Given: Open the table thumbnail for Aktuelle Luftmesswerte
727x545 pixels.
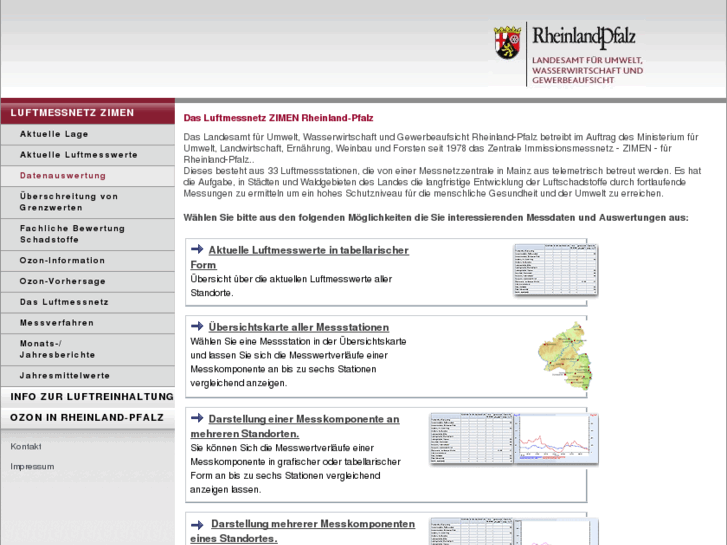Looking at the screenshot, I should pos(556,269).
